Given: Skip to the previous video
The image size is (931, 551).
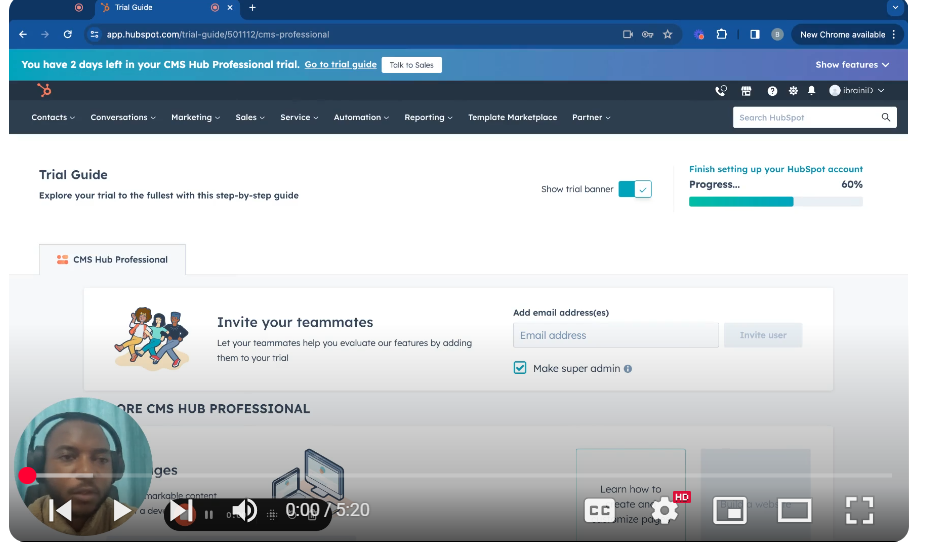Looking at the screenshot, I should point(60,510).
